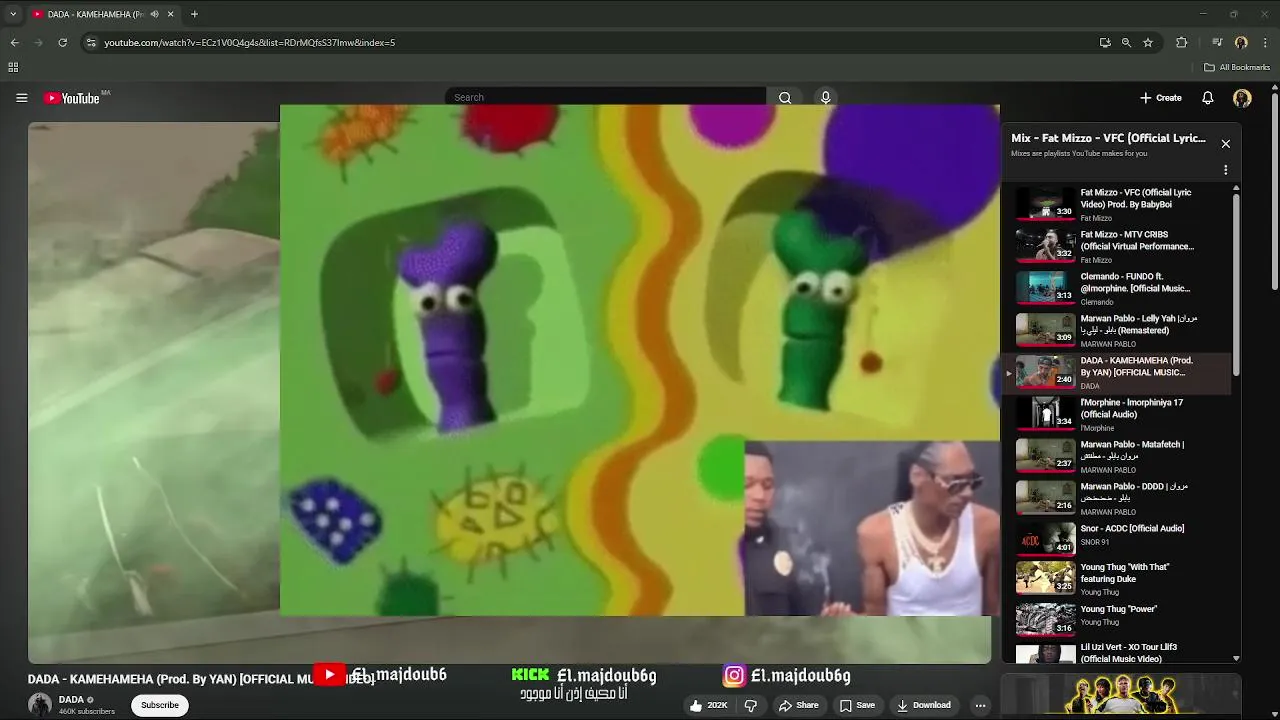
Task: Like the video with thumbs up
Action: [708, 705]
